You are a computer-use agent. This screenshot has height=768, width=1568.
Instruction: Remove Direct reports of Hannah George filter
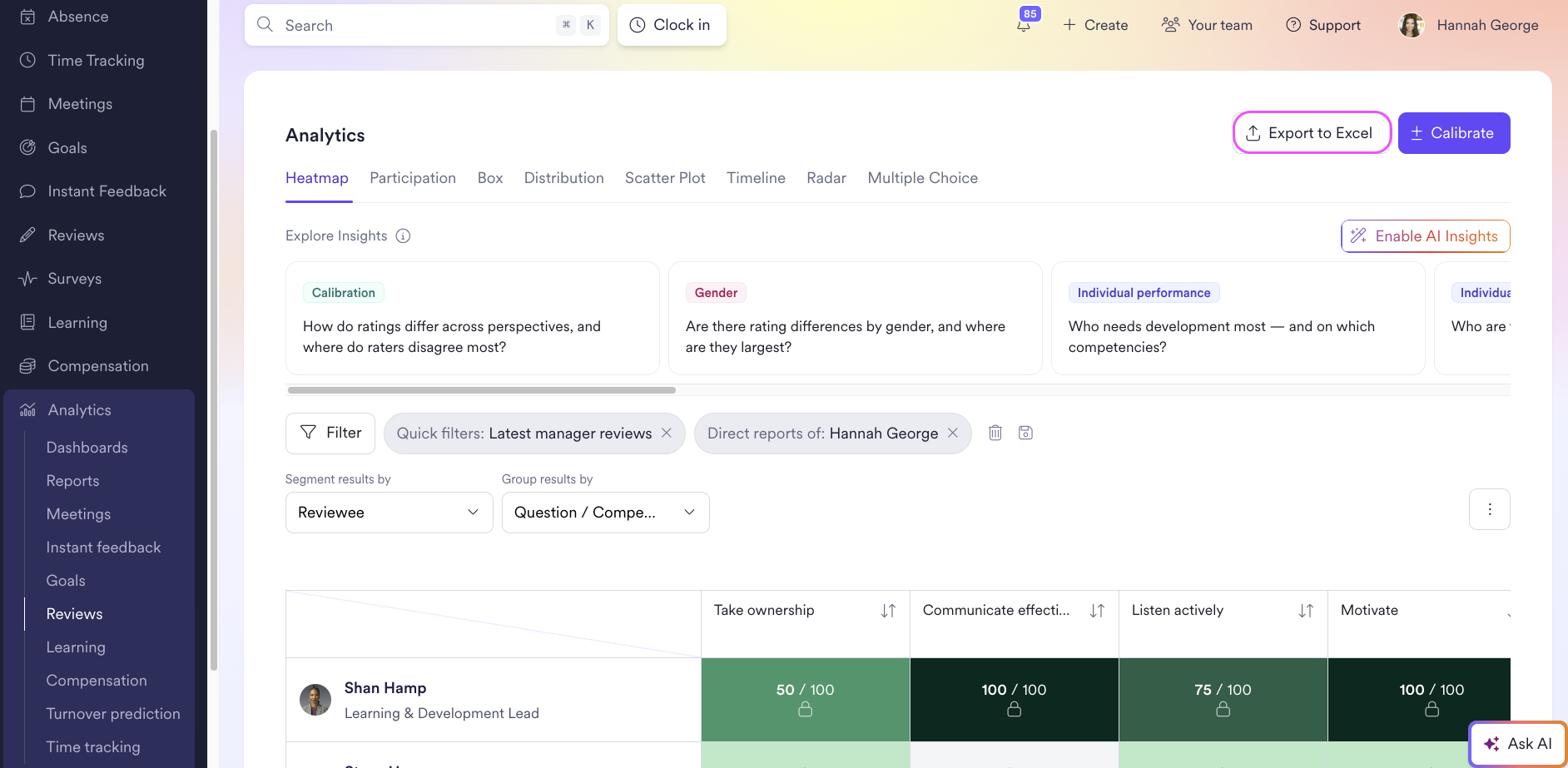click(953, 433)
